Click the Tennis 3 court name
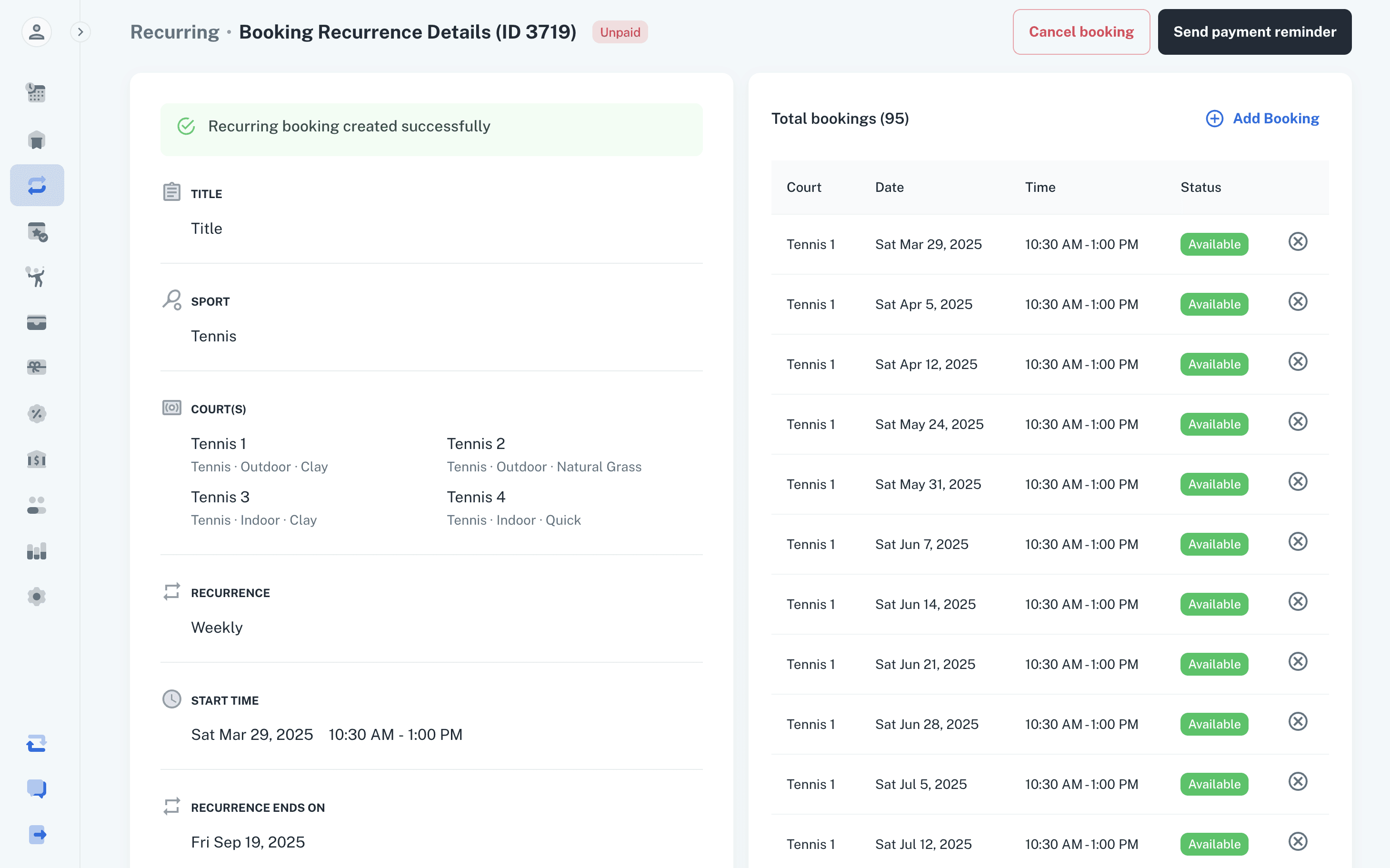The height and width of the screenshot is (868, 1390). click(x=220, y=497)
